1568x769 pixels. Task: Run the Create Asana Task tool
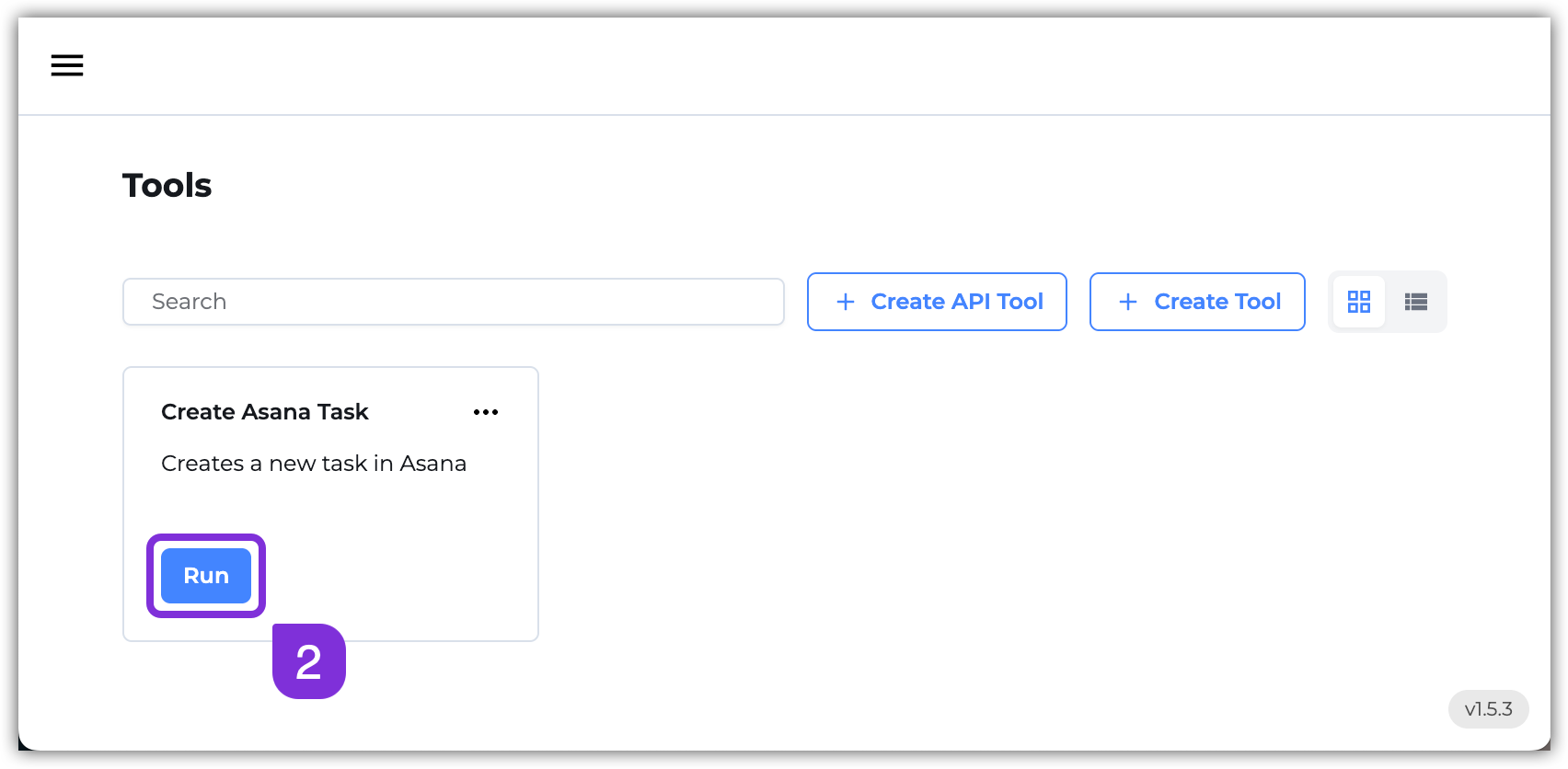205,575
